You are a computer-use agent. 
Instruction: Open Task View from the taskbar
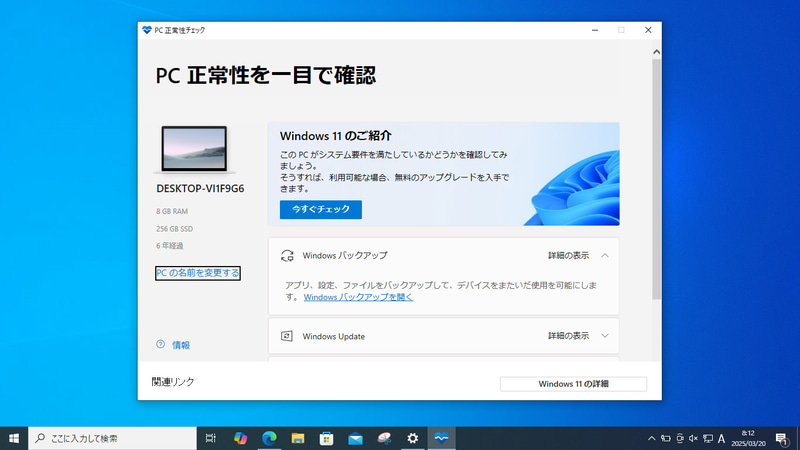point(210,438)
